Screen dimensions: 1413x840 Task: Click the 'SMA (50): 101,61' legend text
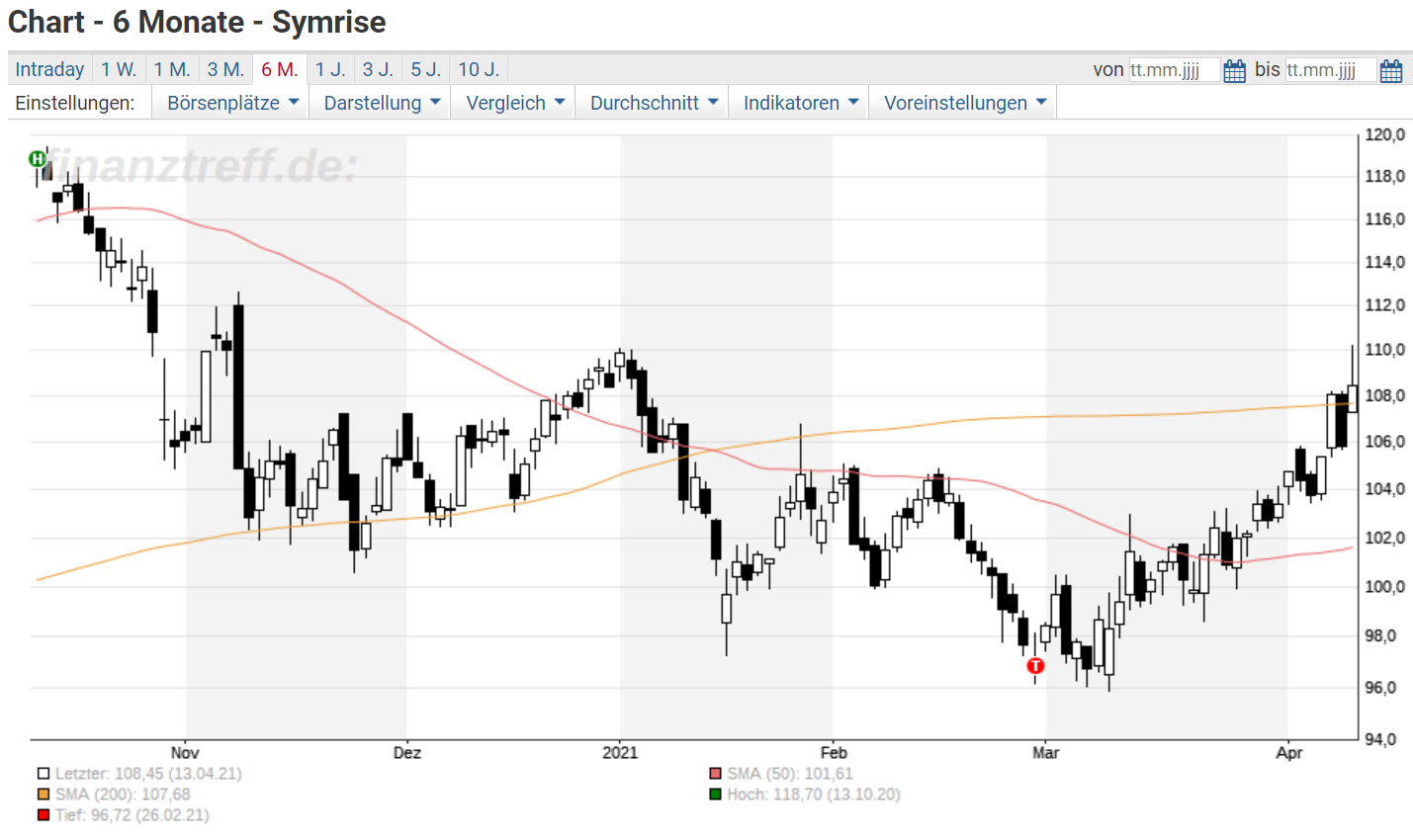tap(790, 774)
